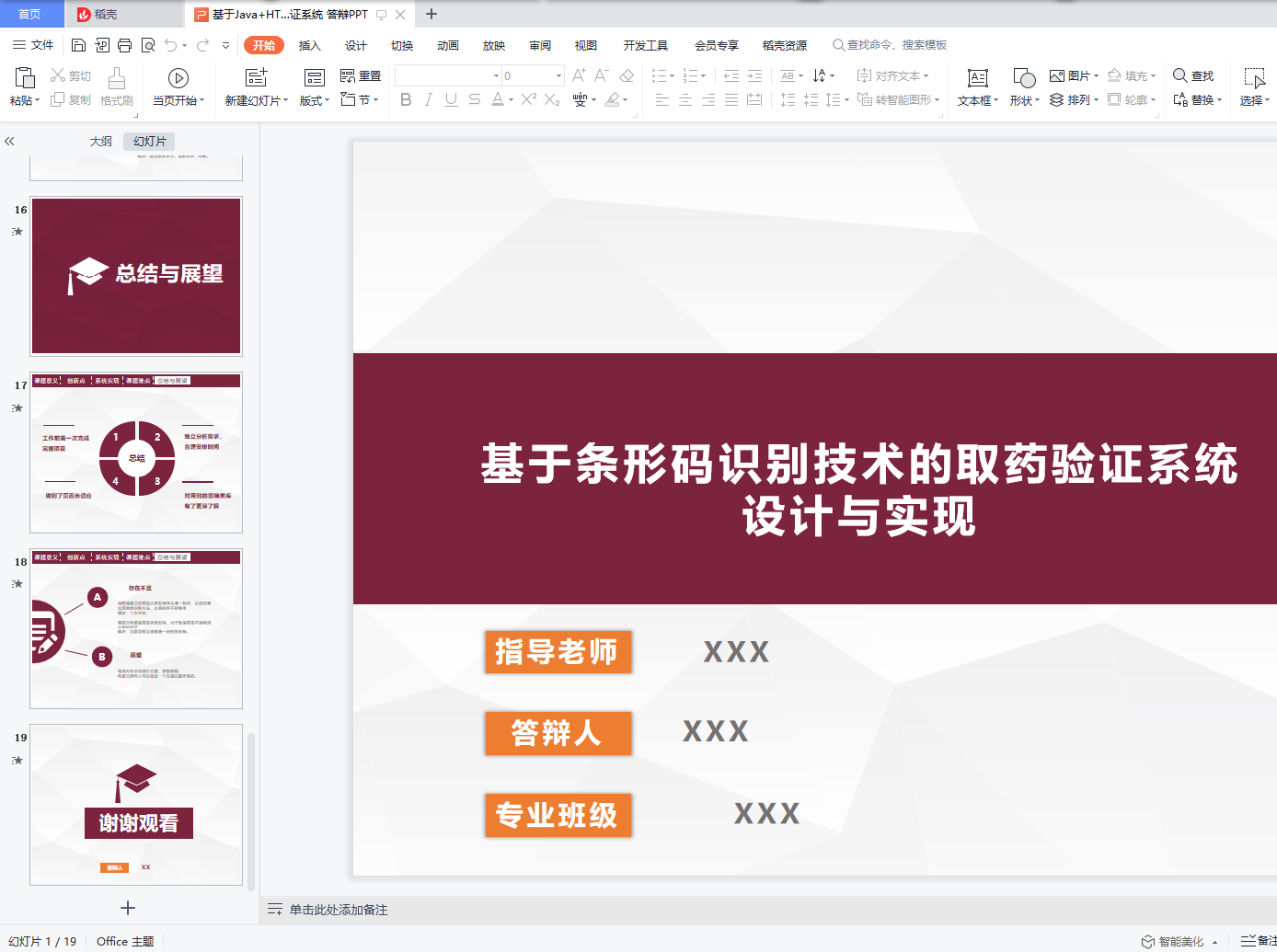Toggle Bold formatting
1277x952 pixels.
(x=406, y=99)
